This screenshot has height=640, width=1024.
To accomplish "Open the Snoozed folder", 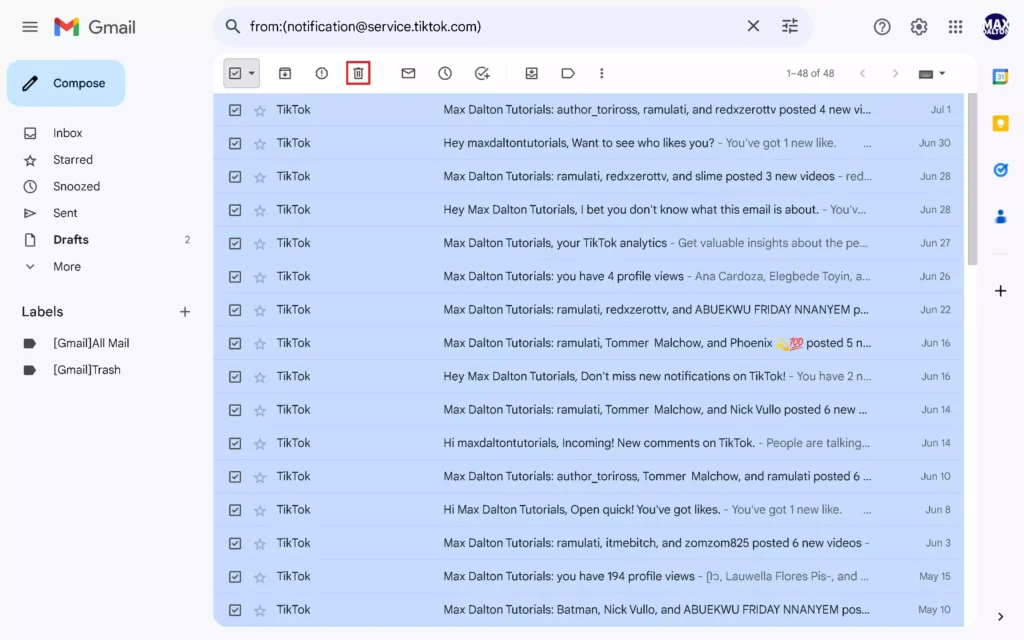I will (76, 187).
